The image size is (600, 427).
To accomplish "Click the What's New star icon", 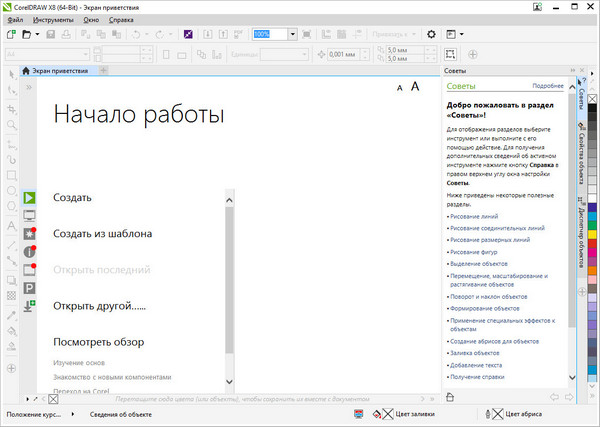I will click(x=29, y=233).
